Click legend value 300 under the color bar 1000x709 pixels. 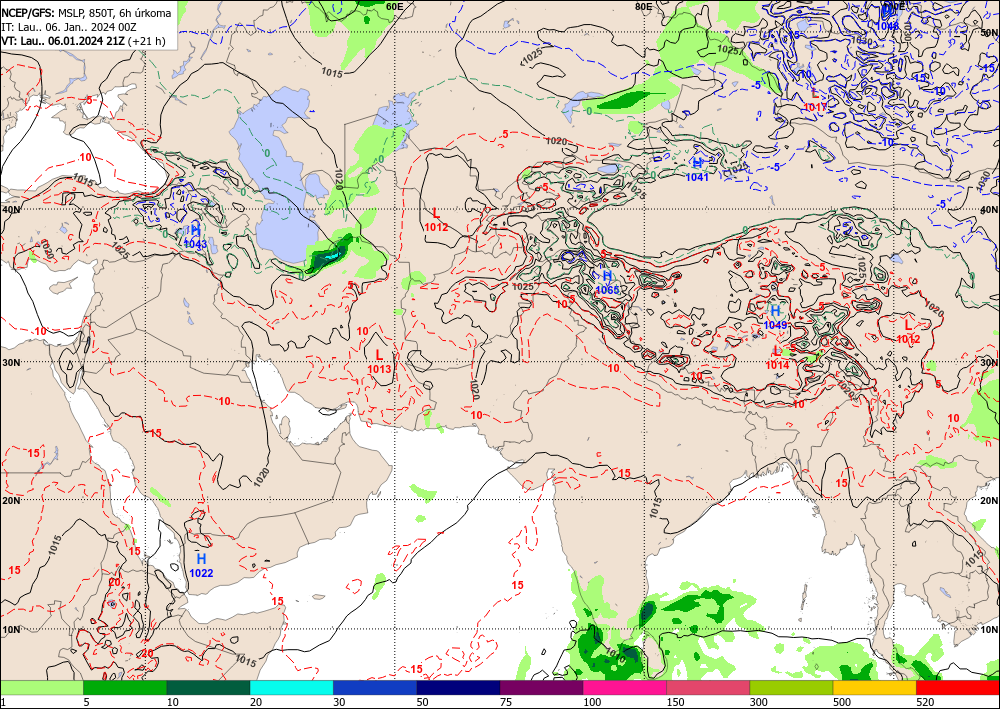pos(758,702)
